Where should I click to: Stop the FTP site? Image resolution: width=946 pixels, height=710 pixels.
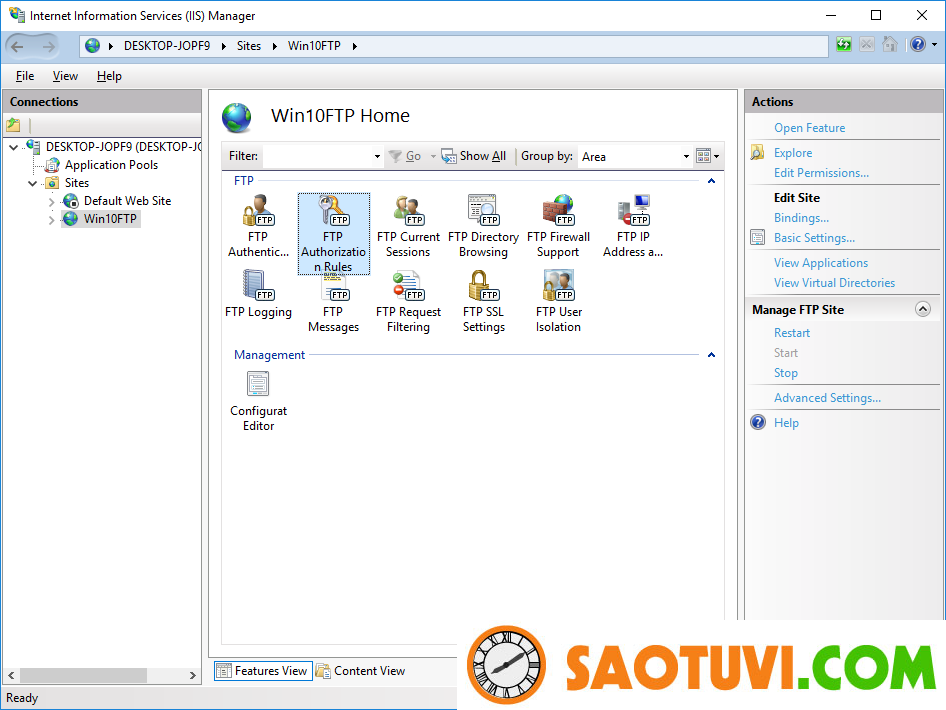pyautogui.click(x=786, y=373)
